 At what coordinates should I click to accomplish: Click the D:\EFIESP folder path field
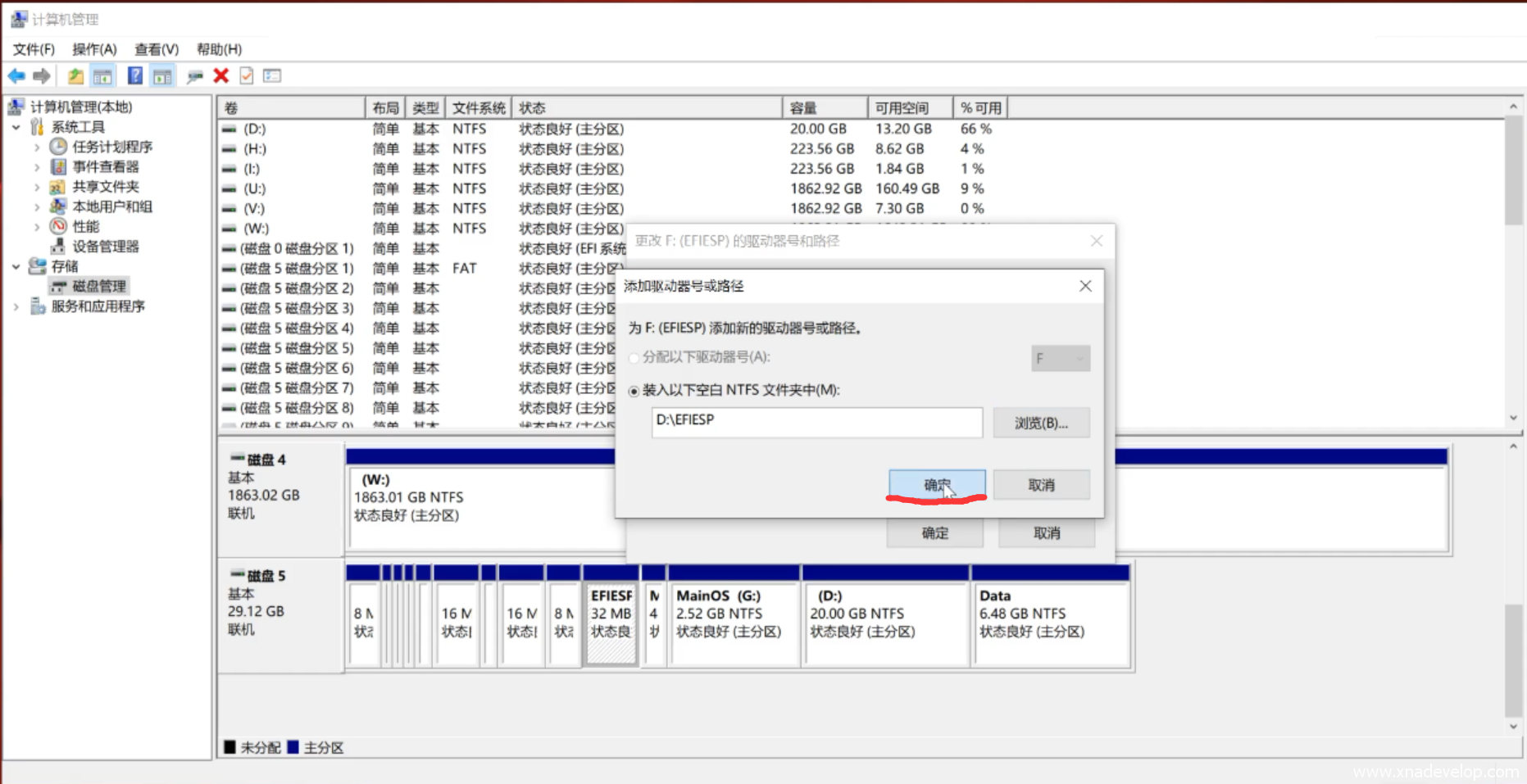point(816,423)
